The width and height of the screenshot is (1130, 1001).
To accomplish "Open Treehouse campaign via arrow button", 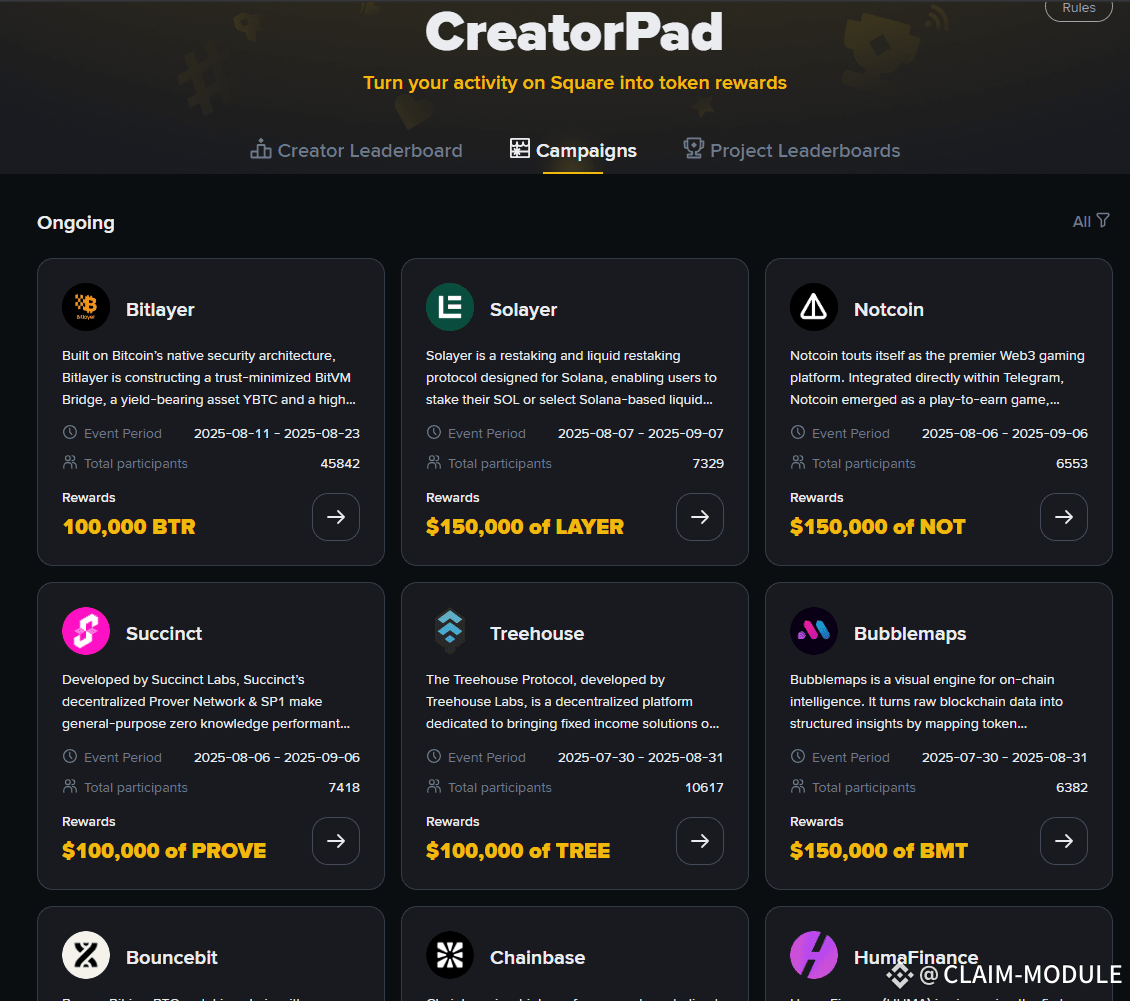I will pos(700,841).
